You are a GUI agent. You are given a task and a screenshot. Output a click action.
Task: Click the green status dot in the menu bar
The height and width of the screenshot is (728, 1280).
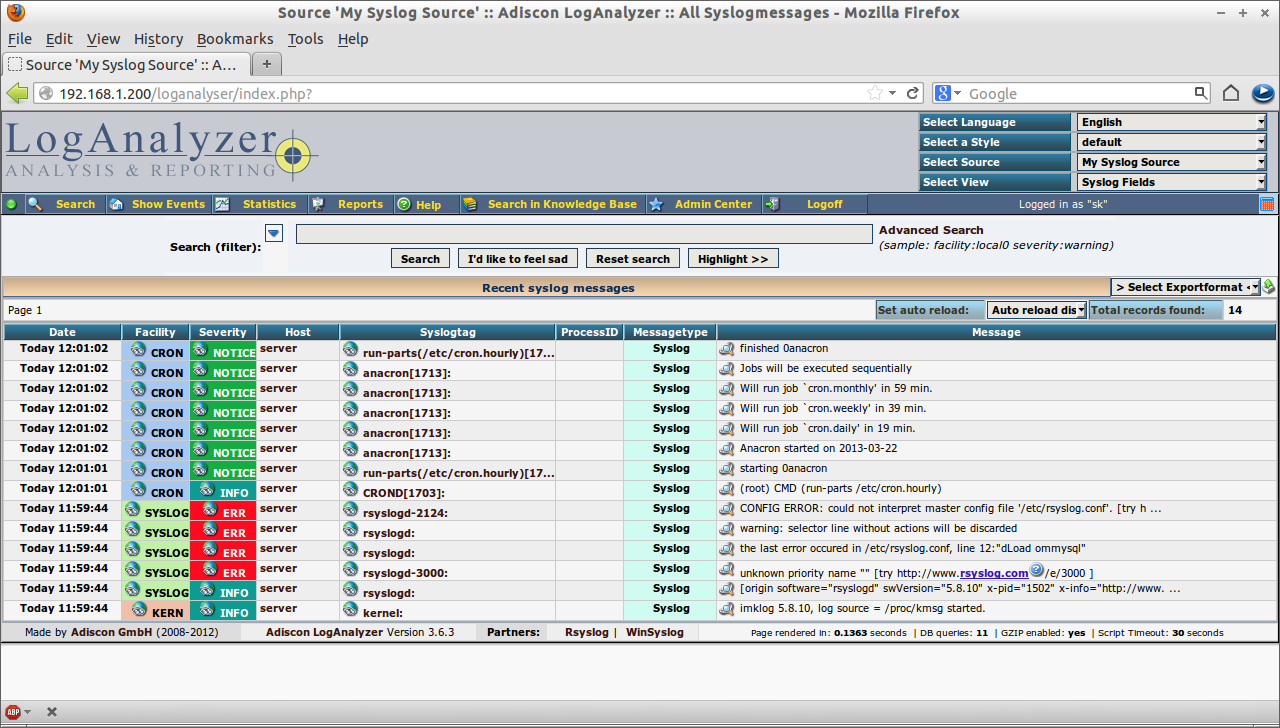pos(12,204)
